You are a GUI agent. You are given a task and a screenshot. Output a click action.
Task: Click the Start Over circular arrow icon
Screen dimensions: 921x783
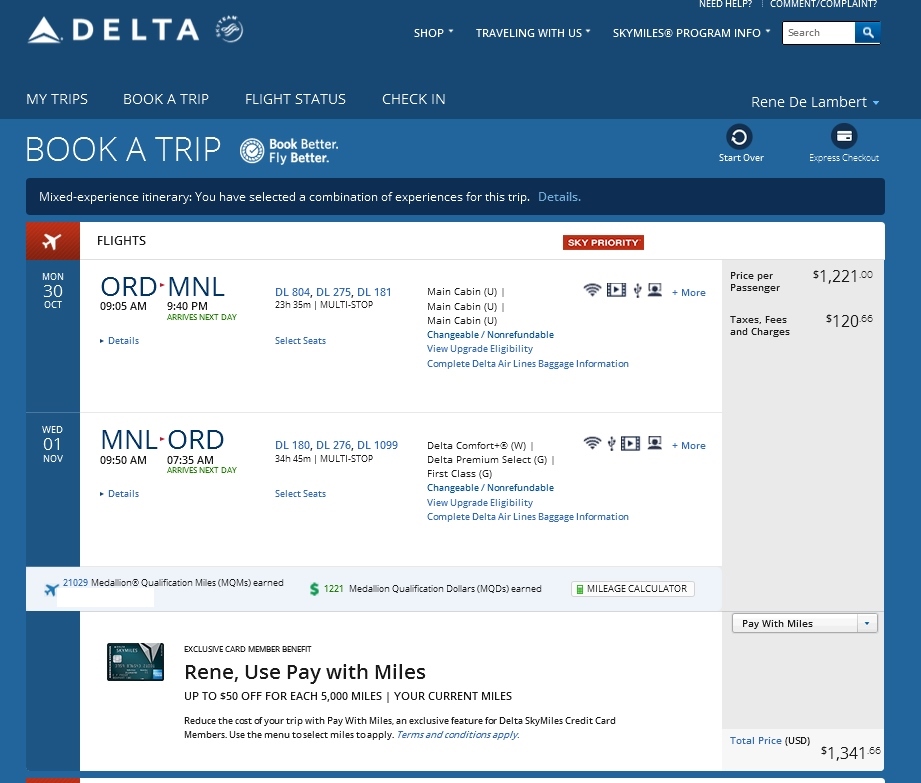point(740,137)
